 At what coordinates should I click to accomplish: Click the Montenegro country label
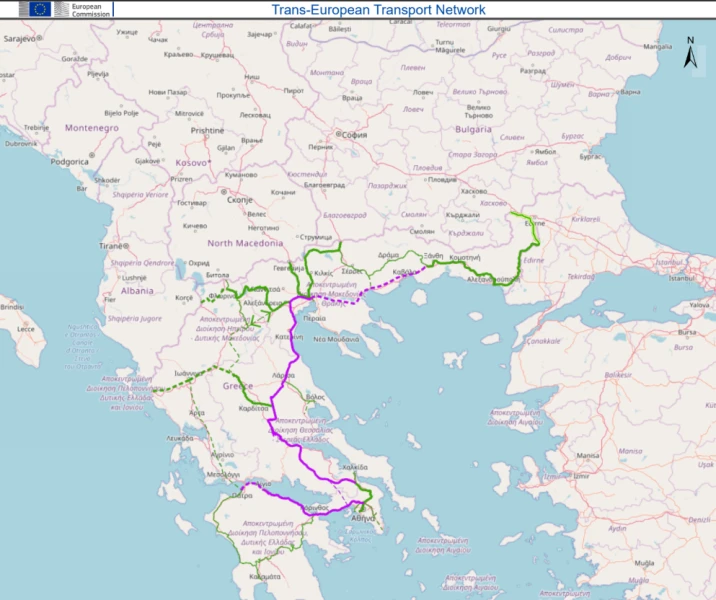92,128
